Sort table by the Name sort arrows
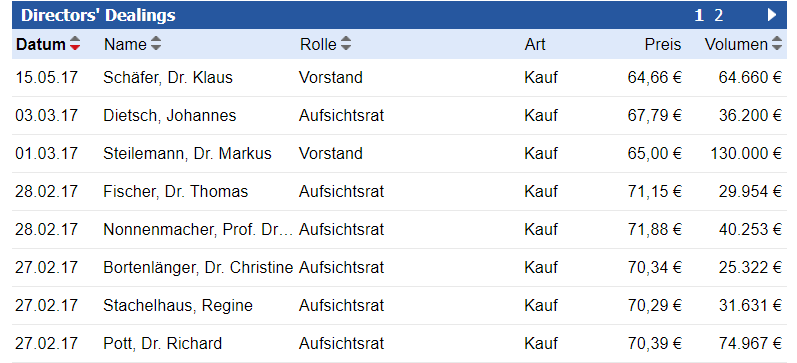Screen dimensions: 797x363 click(156, 44)
